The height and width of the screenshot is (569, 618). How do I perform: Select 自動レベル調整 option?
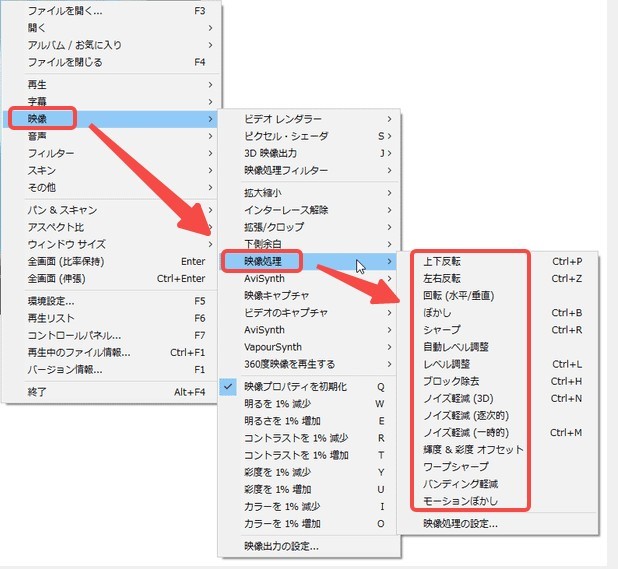pyautogui.click(x=498, y=347)
